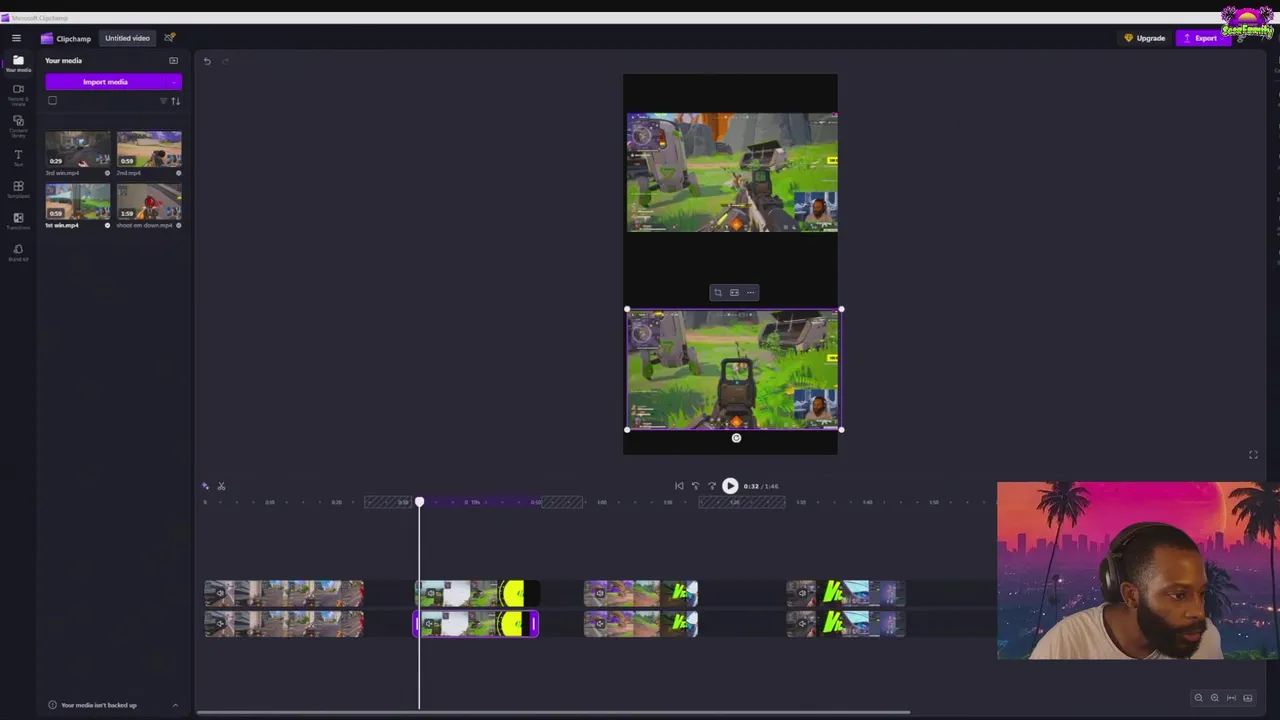This screenshot has width=1280, height=720.
Task: Click the timeline playhead marker
Action: 419,502
